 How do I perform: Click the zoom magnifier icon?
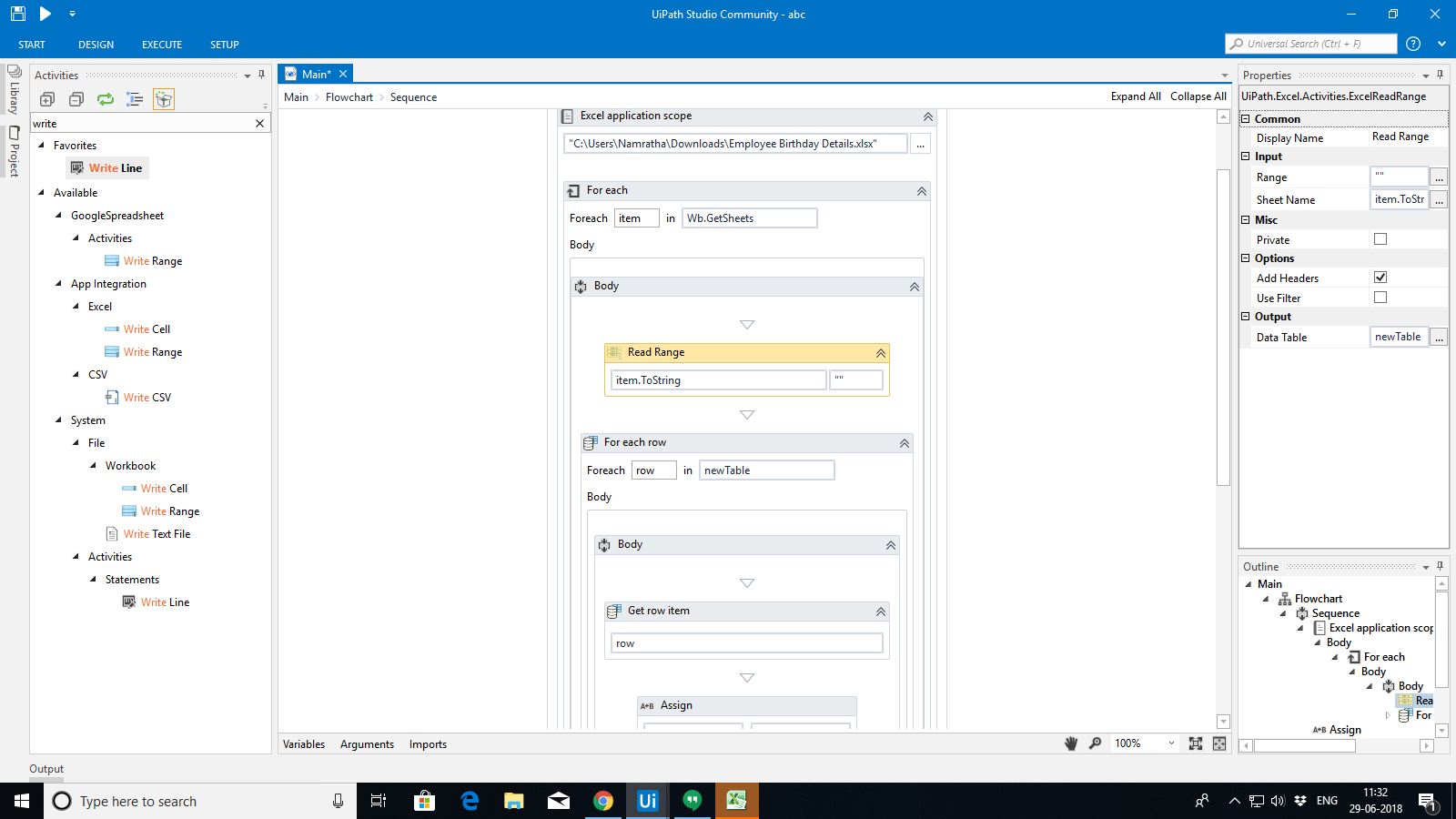(x=1095, y=743)
